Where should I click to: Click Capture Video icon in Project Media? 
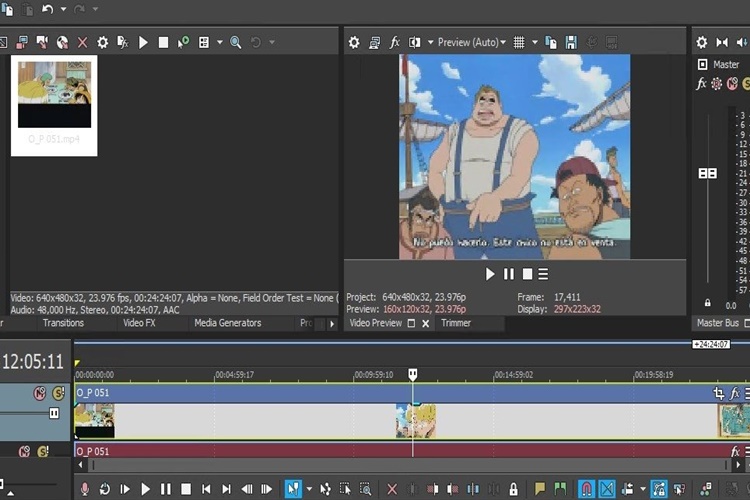(x=22, y=43)
